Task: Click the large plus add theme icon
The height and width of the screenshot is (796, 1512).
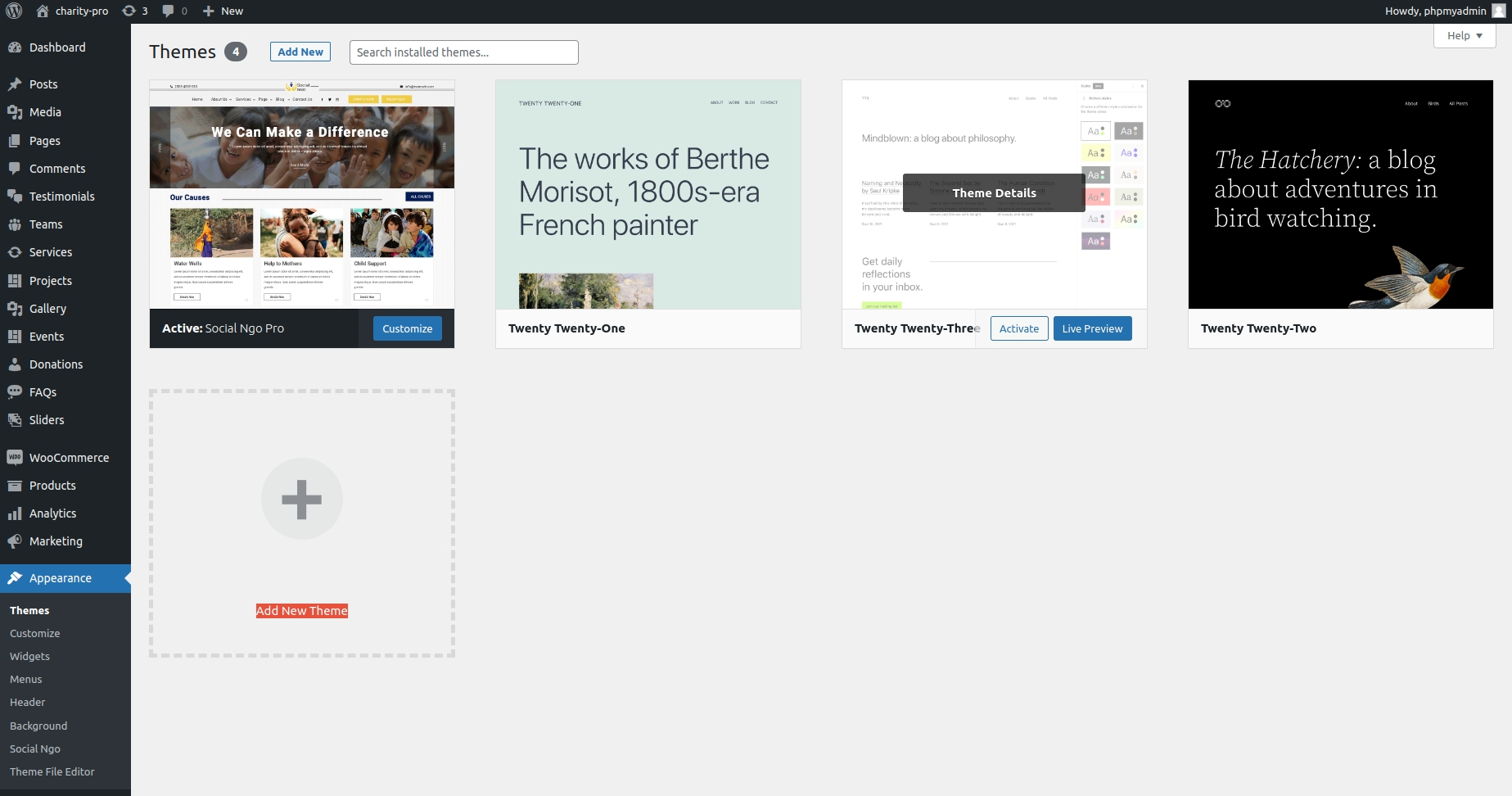Action: tap(302, 499)
